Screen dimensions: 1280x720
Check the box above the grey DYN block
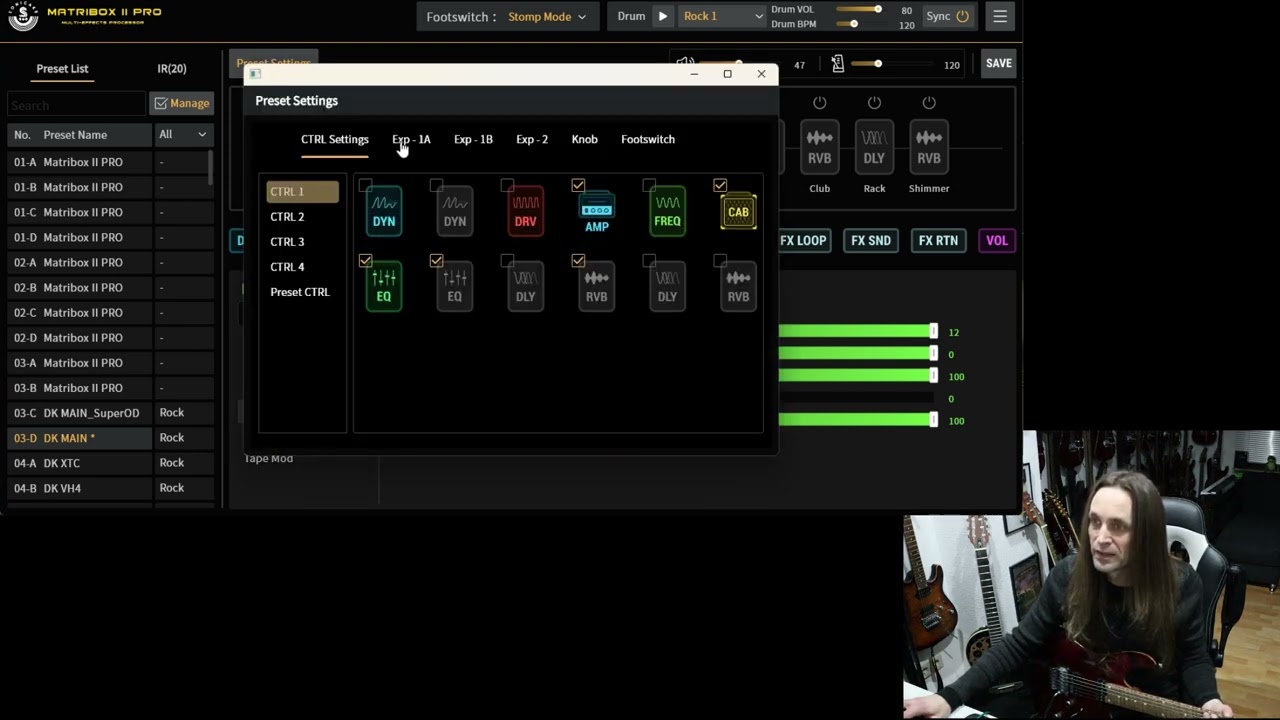(436, 185)
